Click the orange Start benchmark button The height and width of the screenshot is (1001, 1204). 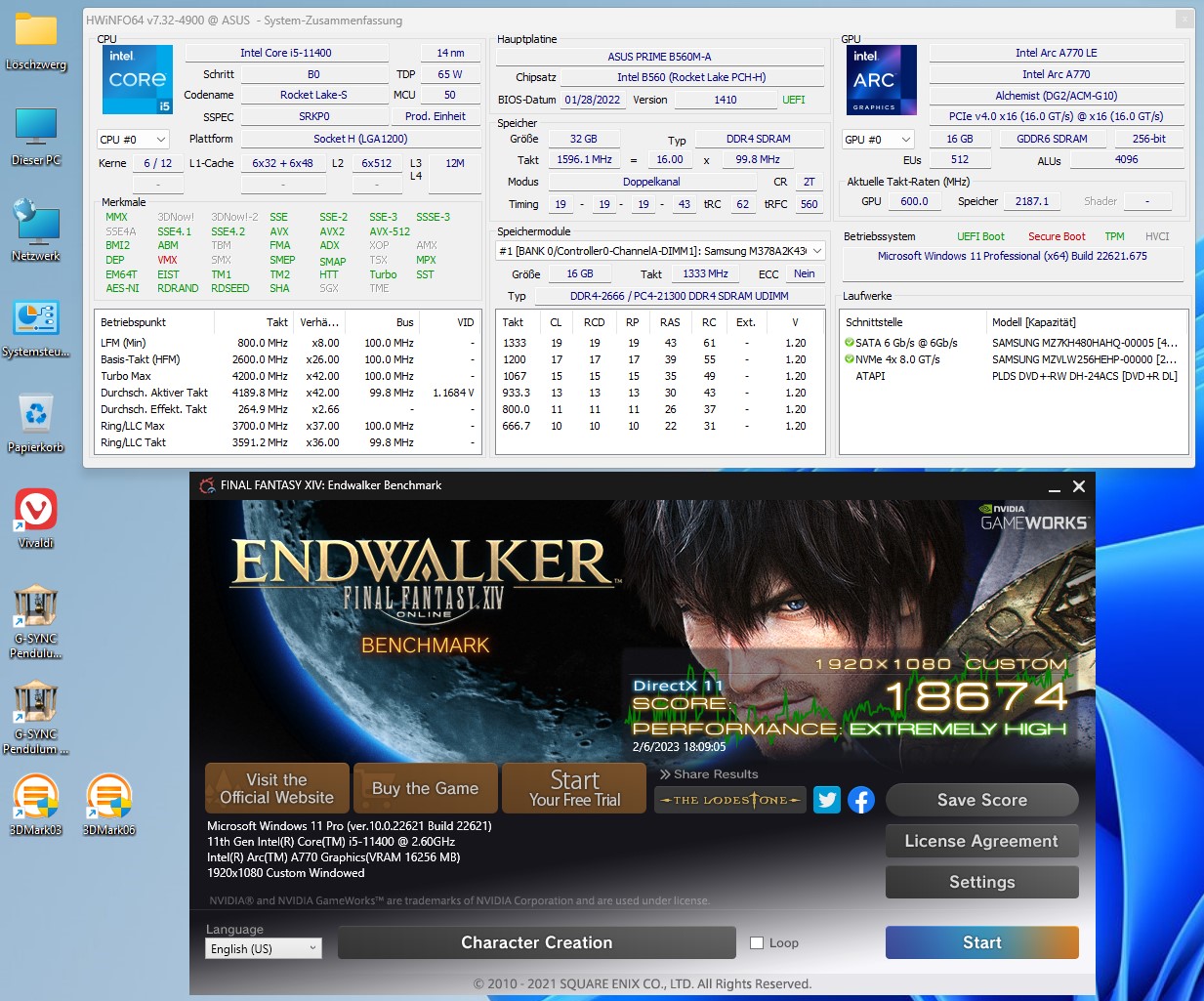(x=982, y=942)
